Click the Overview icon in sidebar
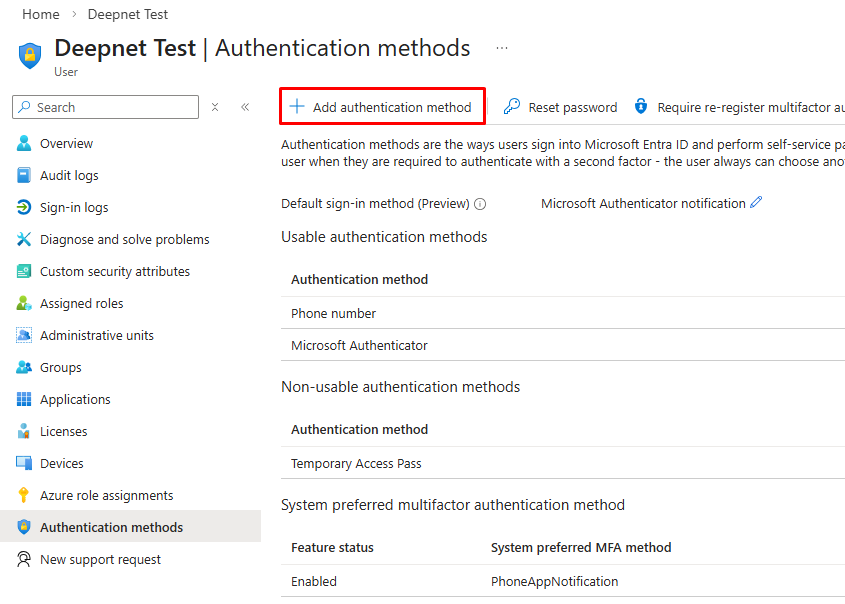This screenshot has width=845, height=604. (24, 144)
